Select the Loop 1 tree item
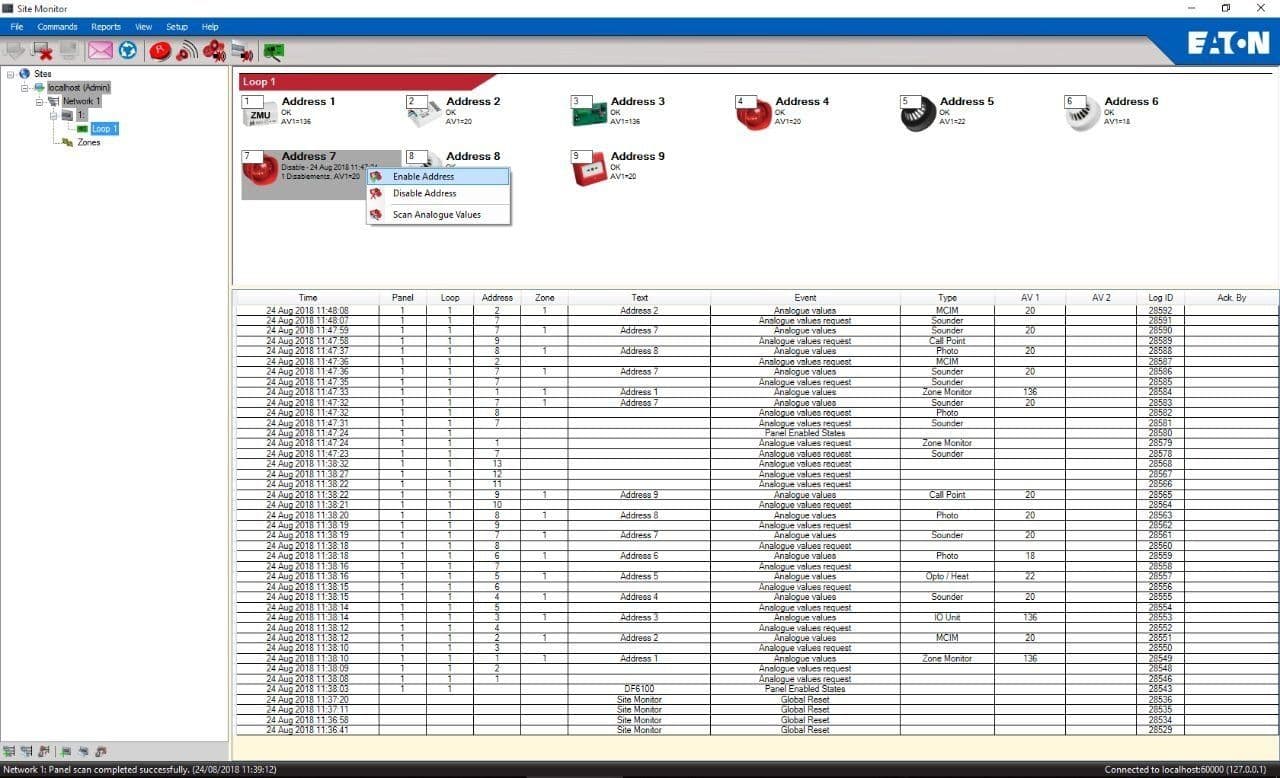The image size is (1280, 778). [x=104, y=128]
